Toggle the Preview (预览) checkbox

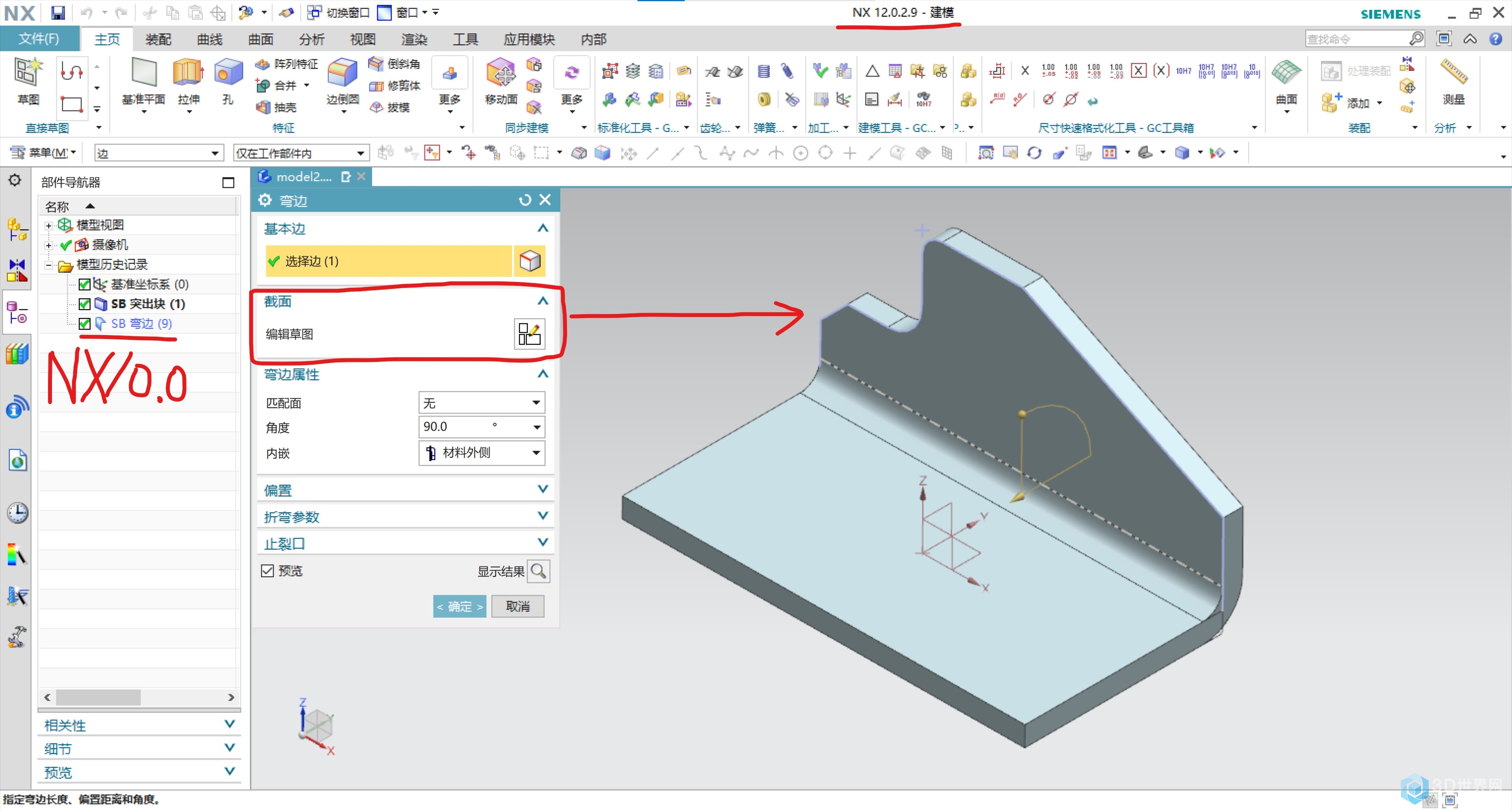268,571
